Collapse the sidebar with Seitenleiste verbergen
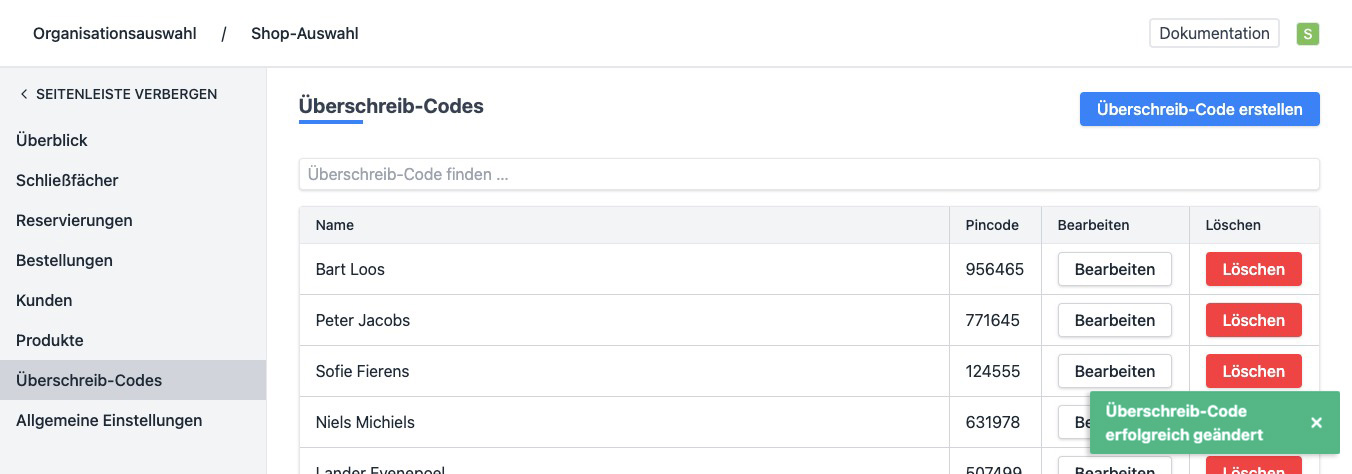The height and width of the screenshot is (474, 1352). (x=118, y=94)
